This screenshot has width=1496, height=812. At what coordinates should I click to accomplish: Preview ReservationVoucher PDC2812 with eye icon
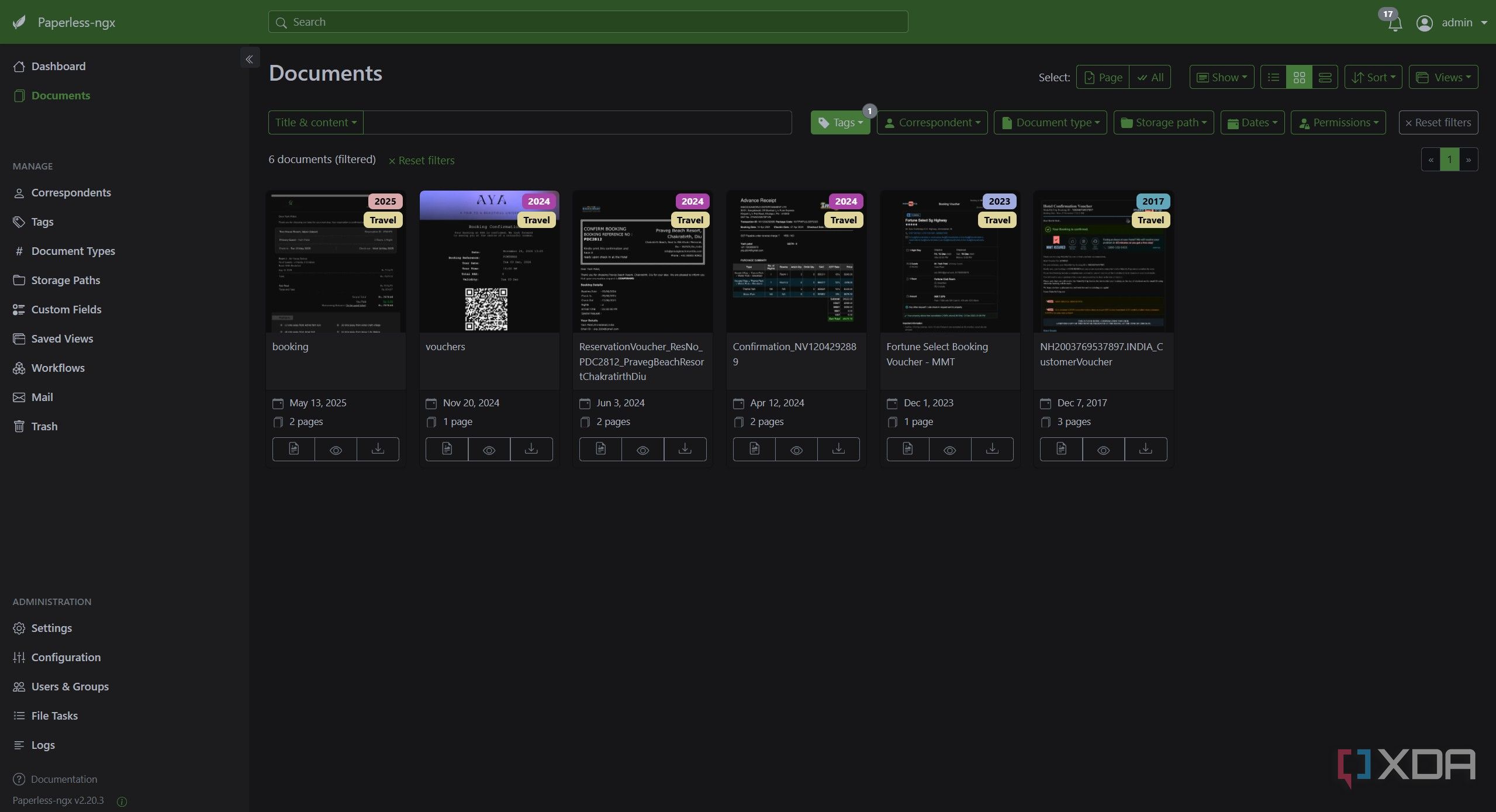[642, 449]
